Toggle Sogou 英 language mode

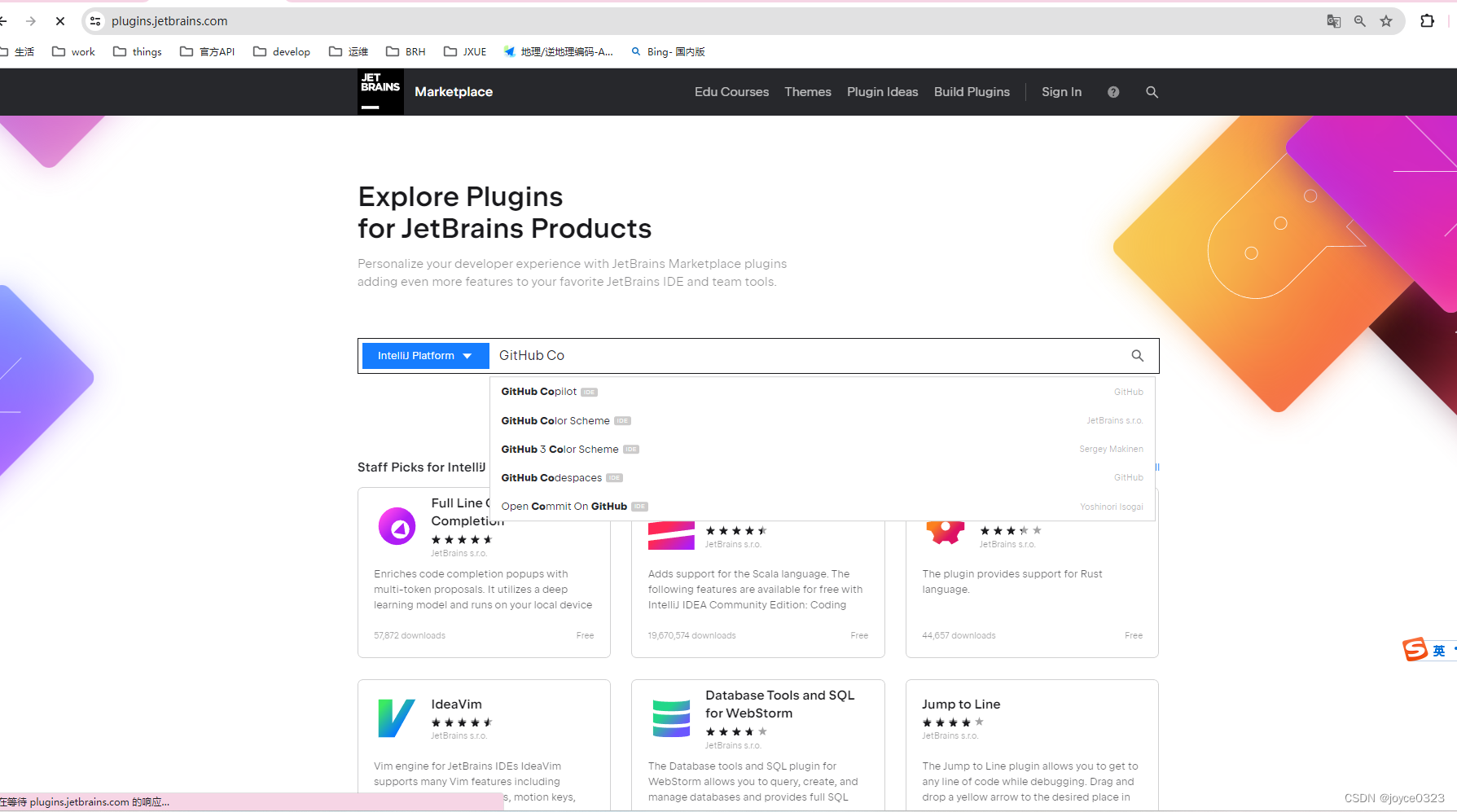point(1439,650)
